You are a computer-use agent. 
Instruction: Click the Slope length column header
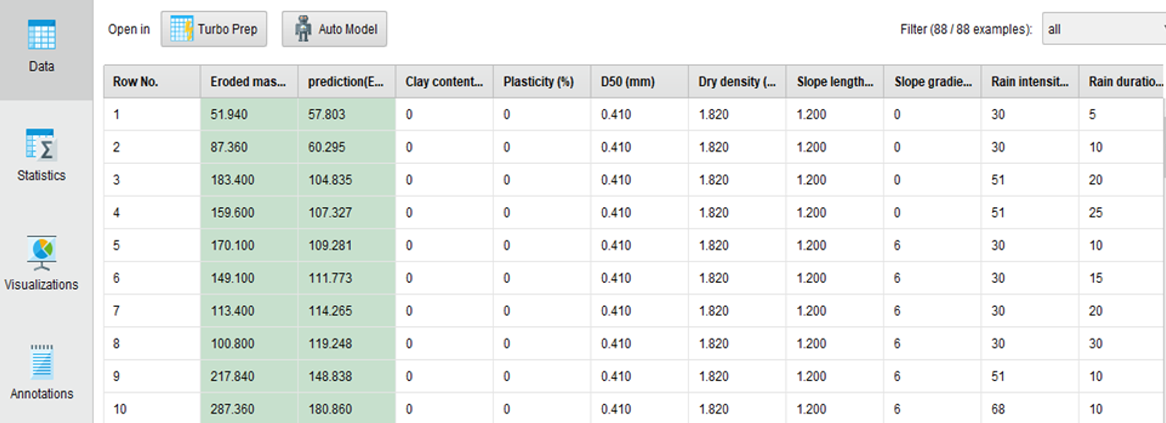pos(834,82)
